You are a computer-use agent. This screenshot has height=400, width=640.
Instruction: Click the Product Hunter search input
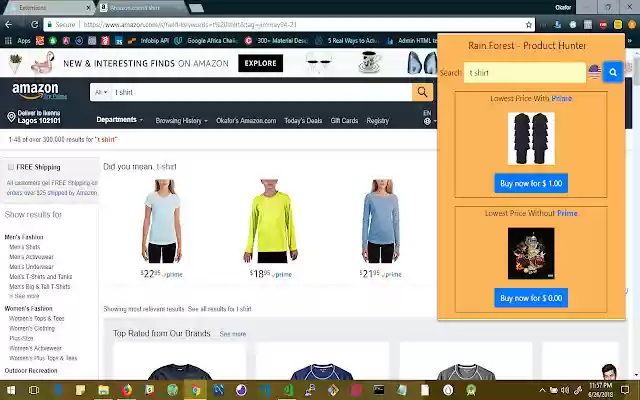pos(525,73)
